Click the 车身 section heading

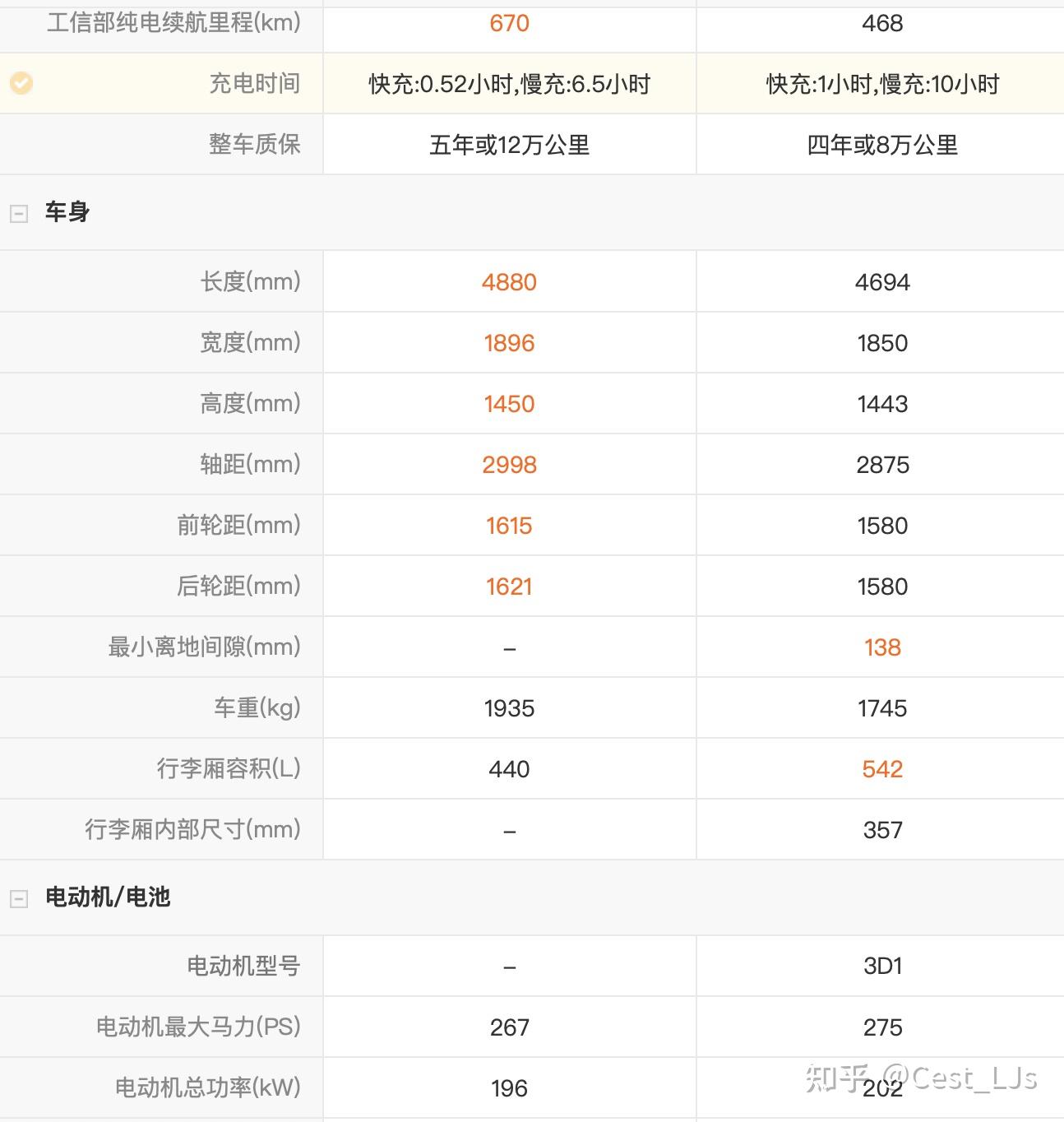[x=67, y=212]
